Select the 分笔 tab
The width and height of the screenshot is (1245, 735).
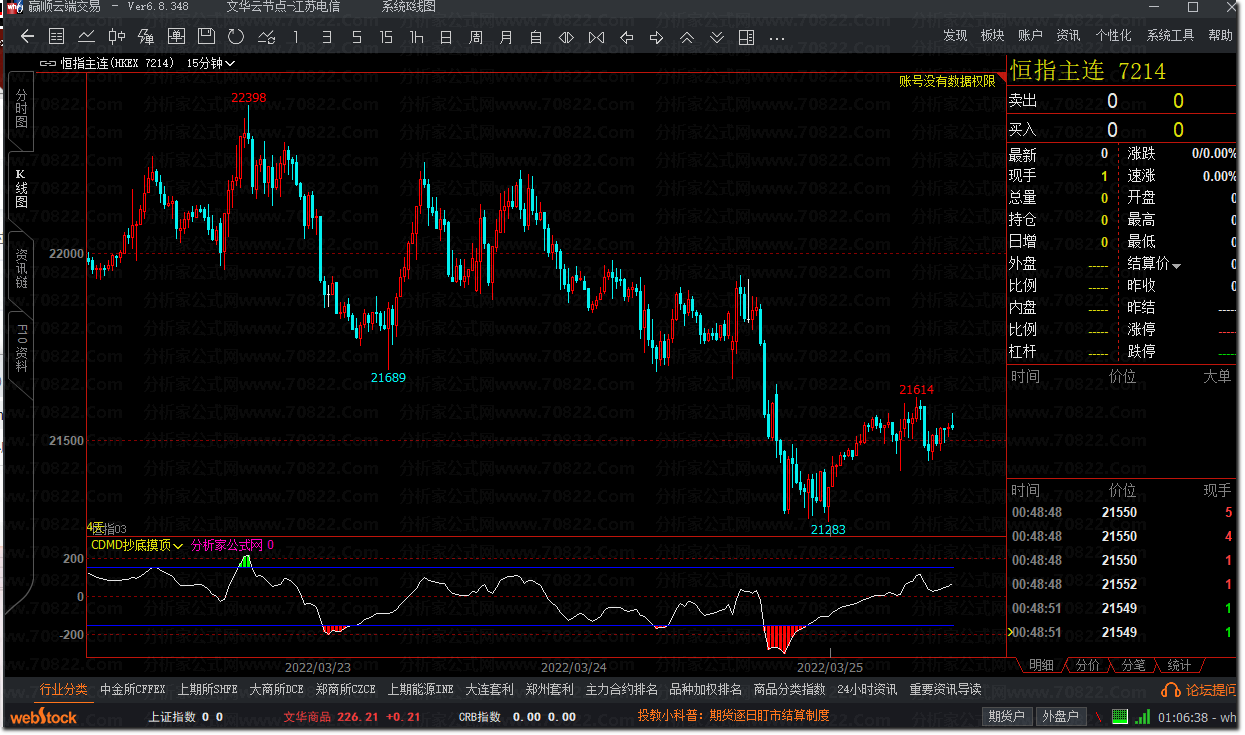point(1133,665)
